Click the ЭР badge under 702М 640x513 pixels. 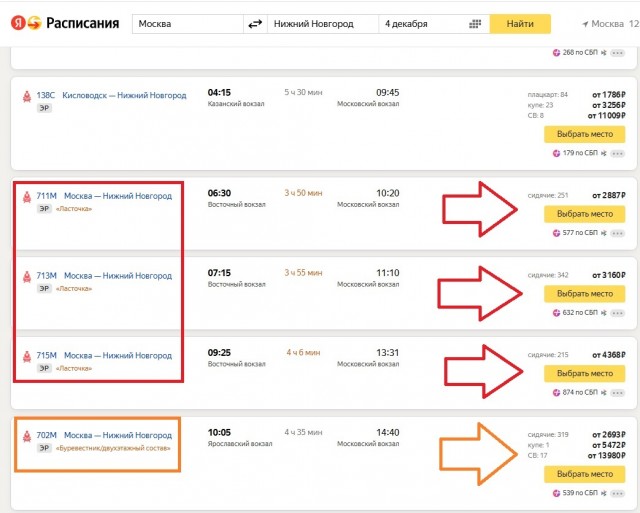coord(44,448)
